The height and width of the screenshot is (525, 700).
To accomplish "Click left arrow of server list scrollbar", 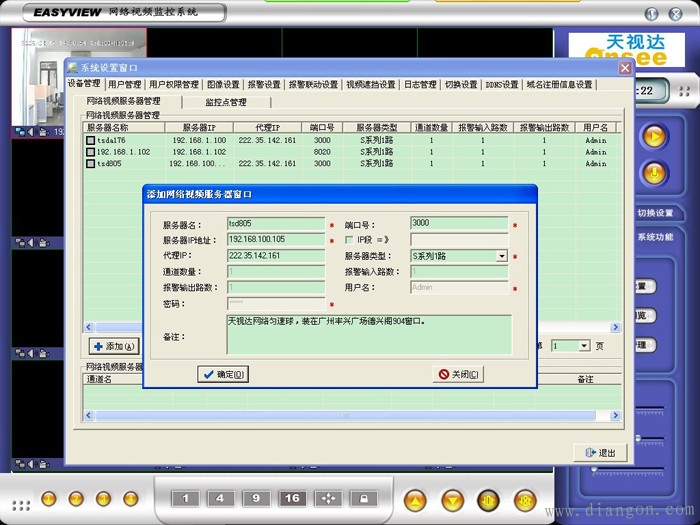I will (88, 327).
